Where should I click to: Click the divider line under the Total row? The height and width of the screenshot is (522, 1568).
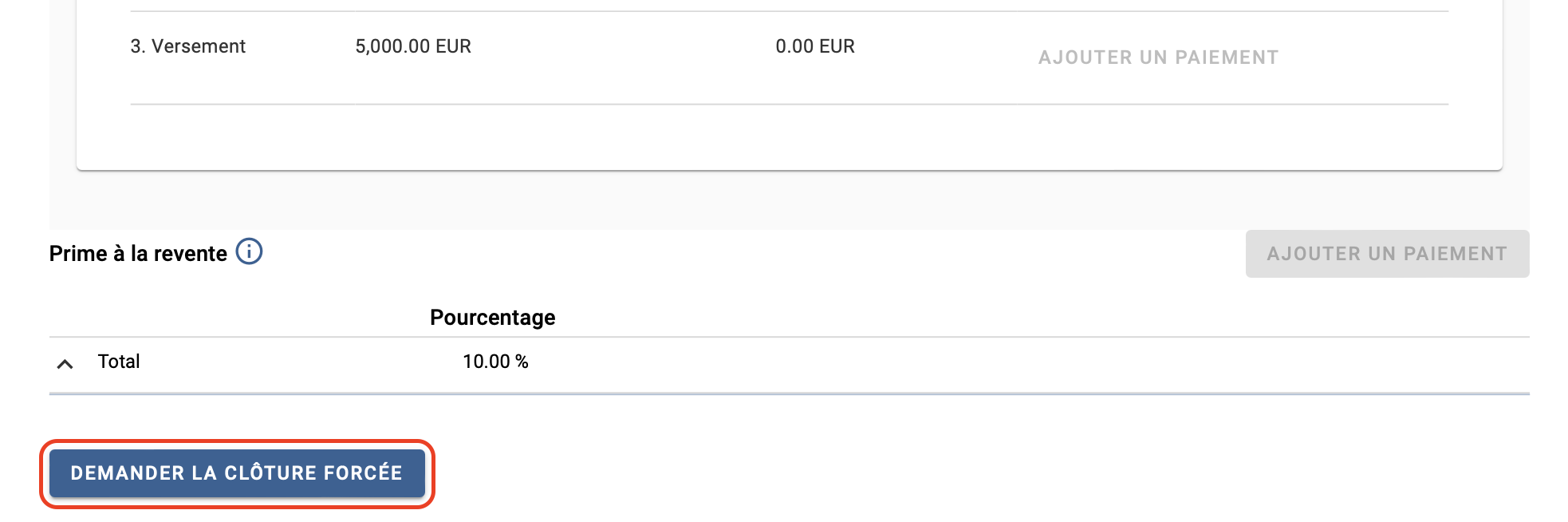[x=790, y=393]
